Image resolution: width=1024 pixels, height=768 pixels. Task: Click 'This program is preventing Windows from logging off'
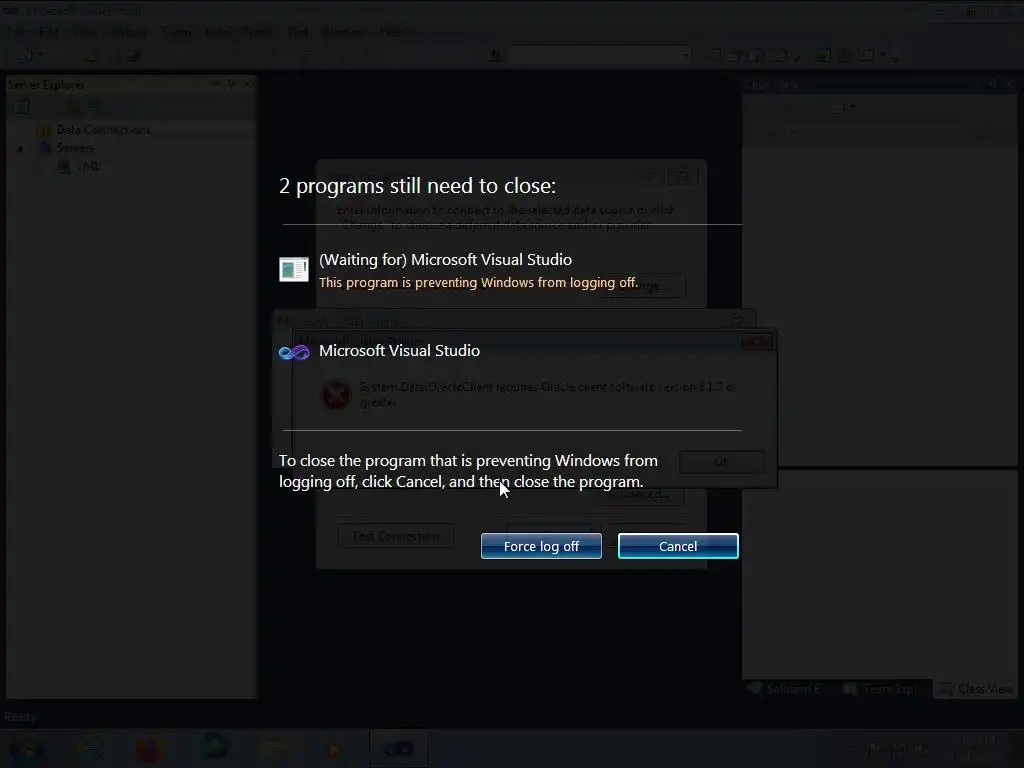[x=478, y=283]
